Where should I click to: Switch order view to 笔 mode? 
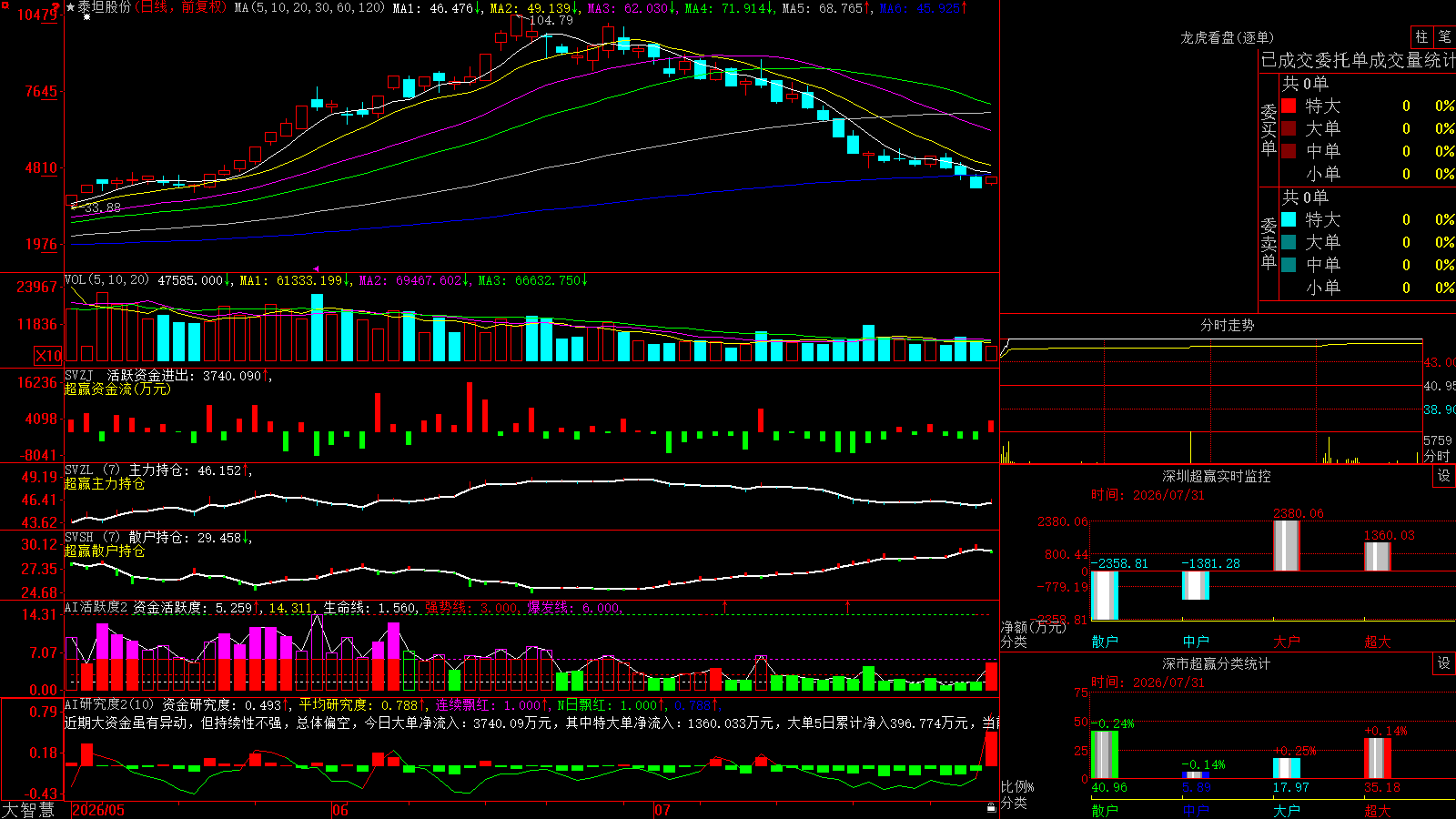coord(1444,36)
